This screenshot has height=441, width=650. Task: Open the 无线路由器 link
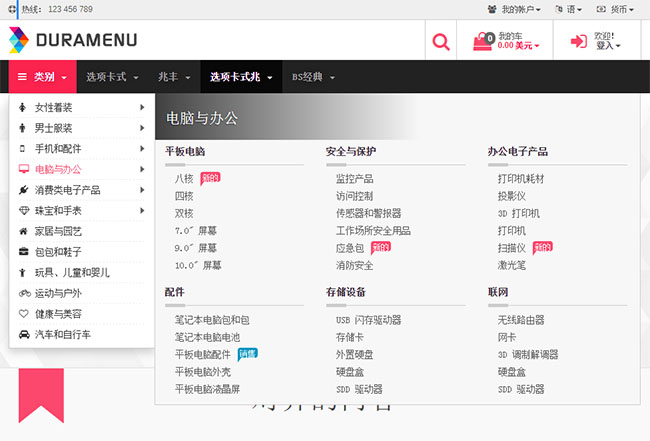pos(520,320)
